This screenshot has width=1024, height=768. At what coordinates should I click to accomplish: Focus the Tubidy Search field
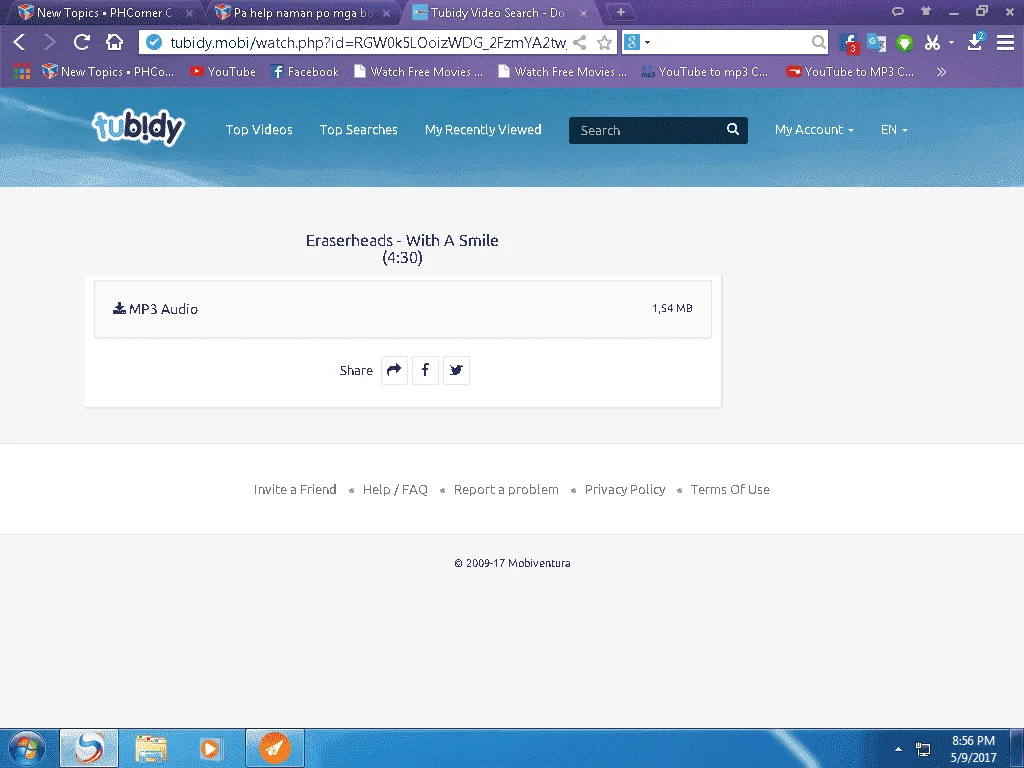tap(647, 130)
